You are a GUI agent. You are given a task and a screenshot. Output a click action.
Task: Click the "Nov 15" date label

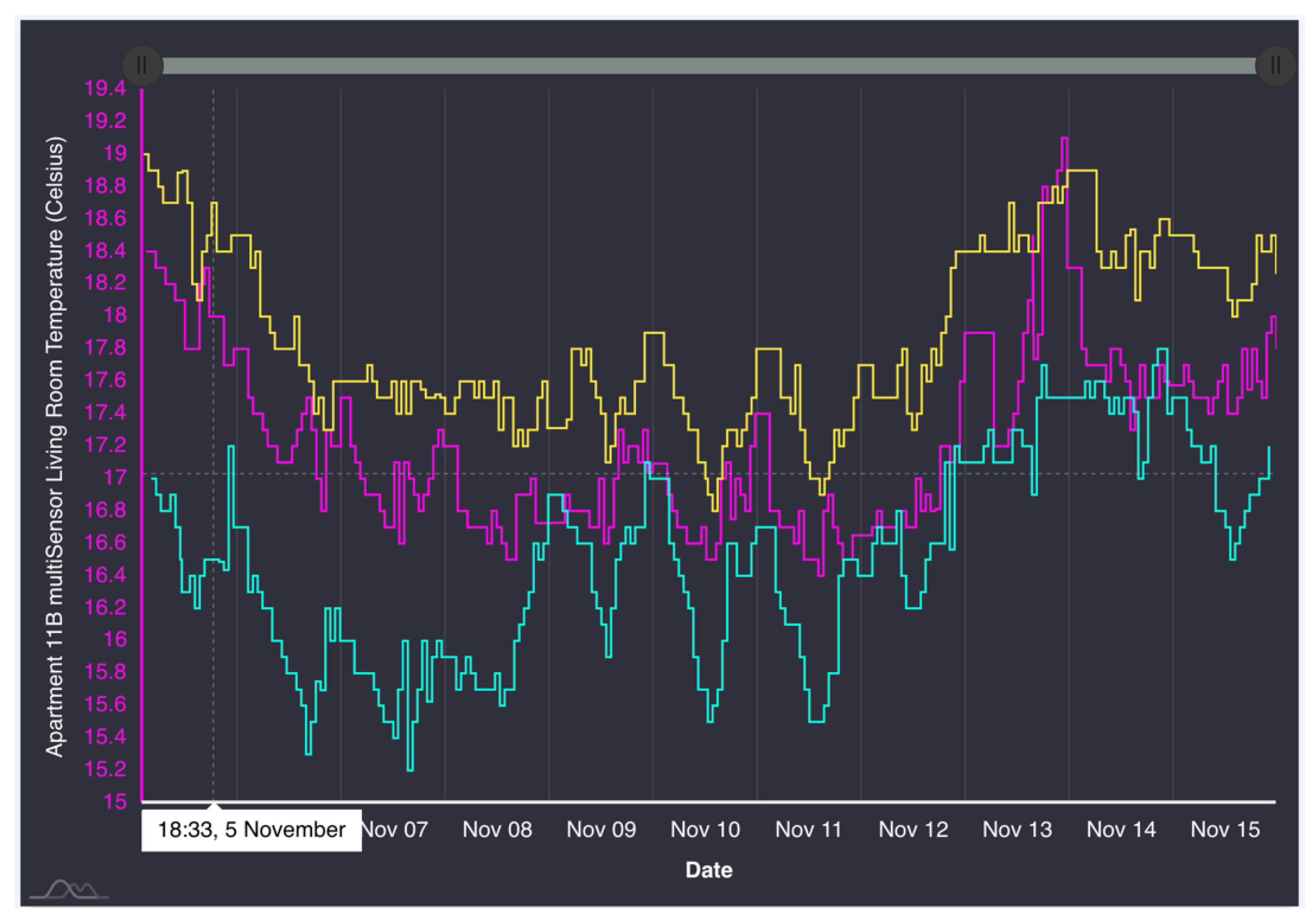tap(1225, 829)
